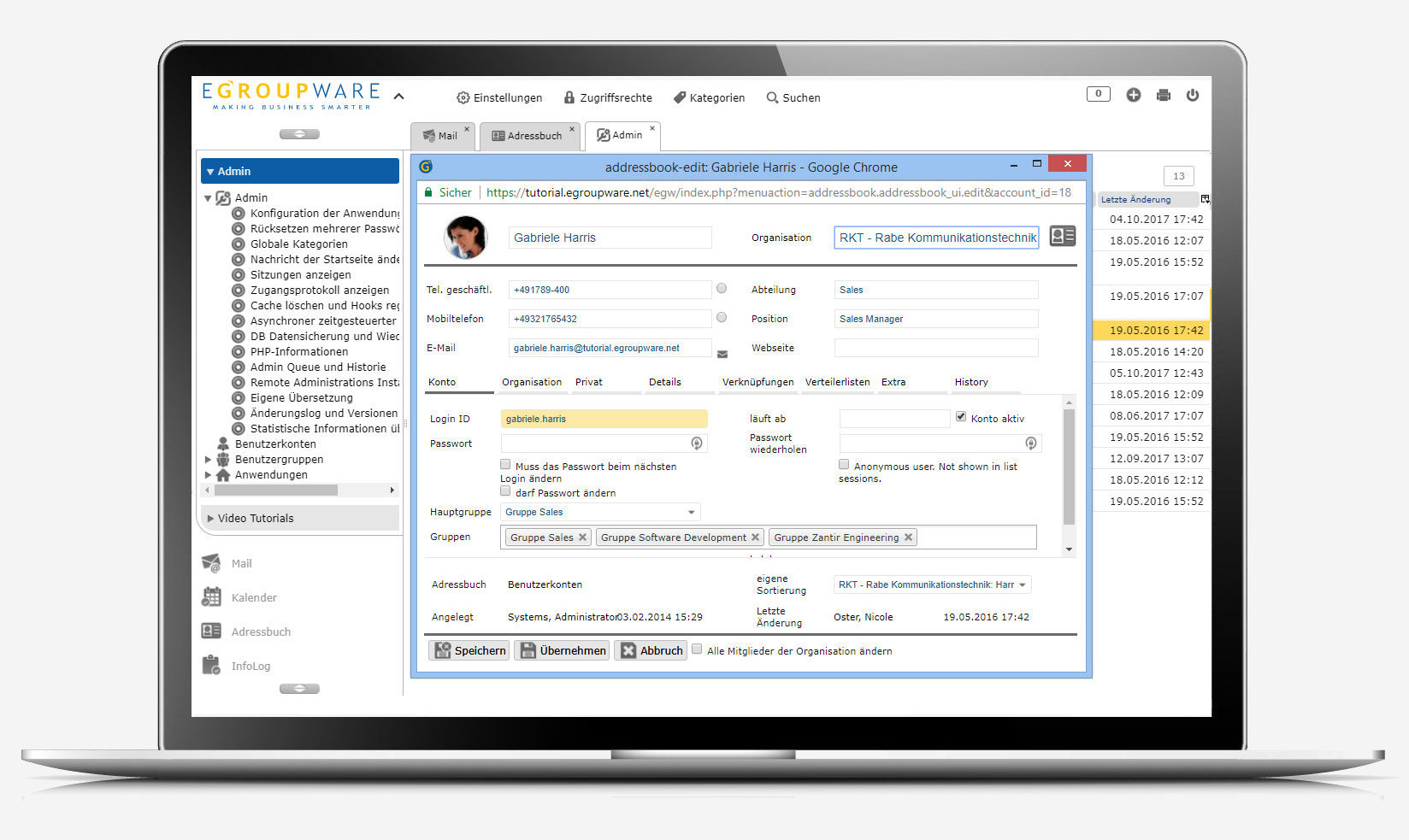Screen dimensions: 1409x840
Task: Click the plus icon to add entry
Action: pos(1133,95)
